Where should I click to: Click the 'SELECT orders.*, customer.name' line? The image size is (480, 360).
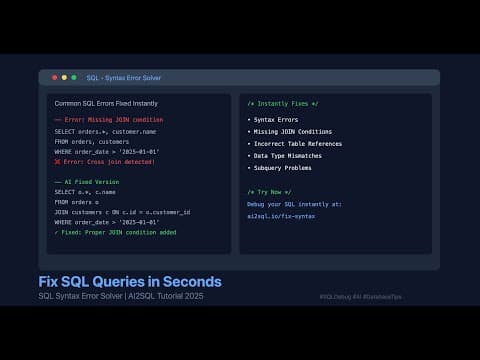coord(105,132)
